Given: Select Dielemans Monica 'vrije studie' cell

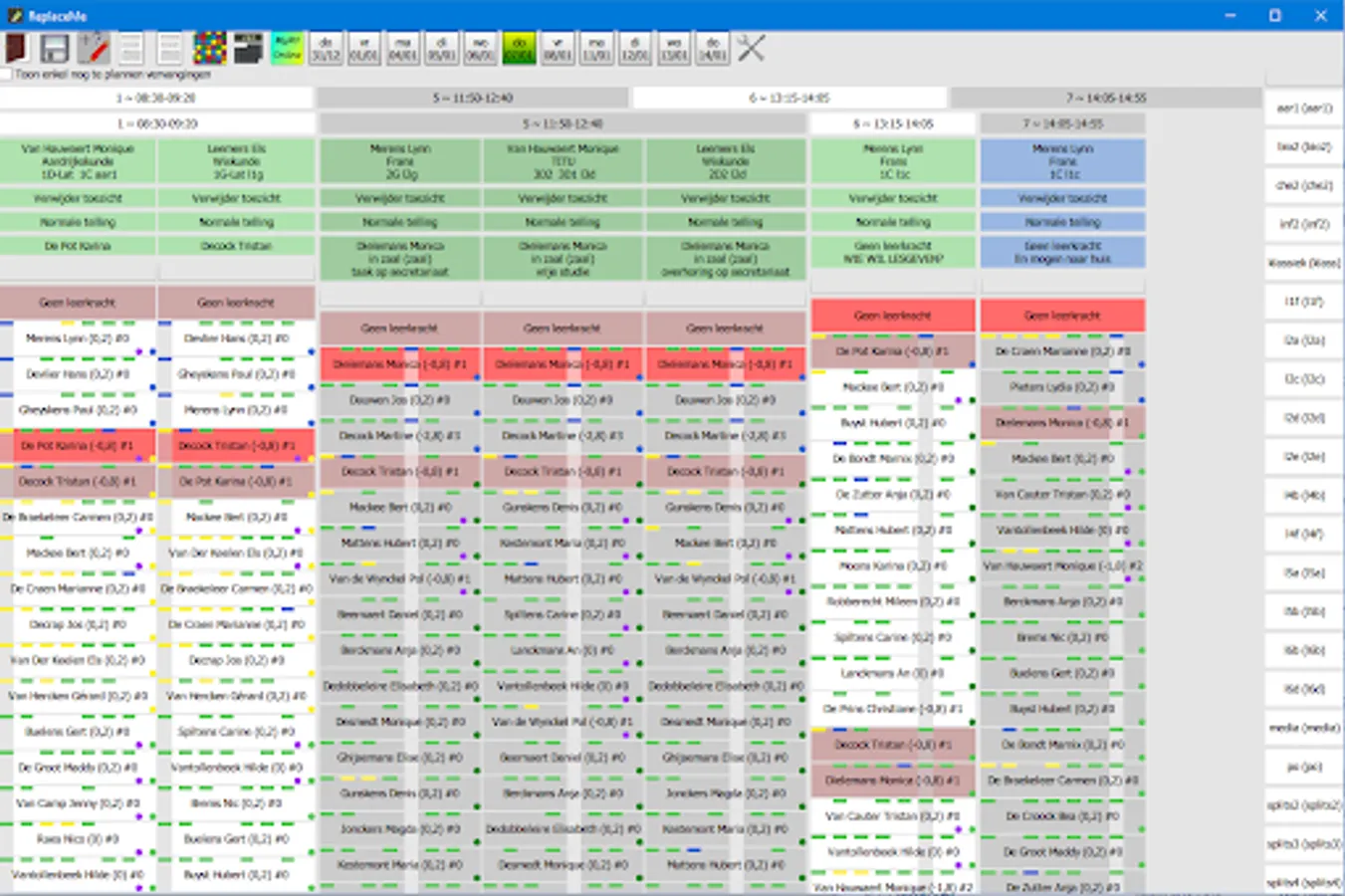Looking at the screenshot, I should pos(563,258).
